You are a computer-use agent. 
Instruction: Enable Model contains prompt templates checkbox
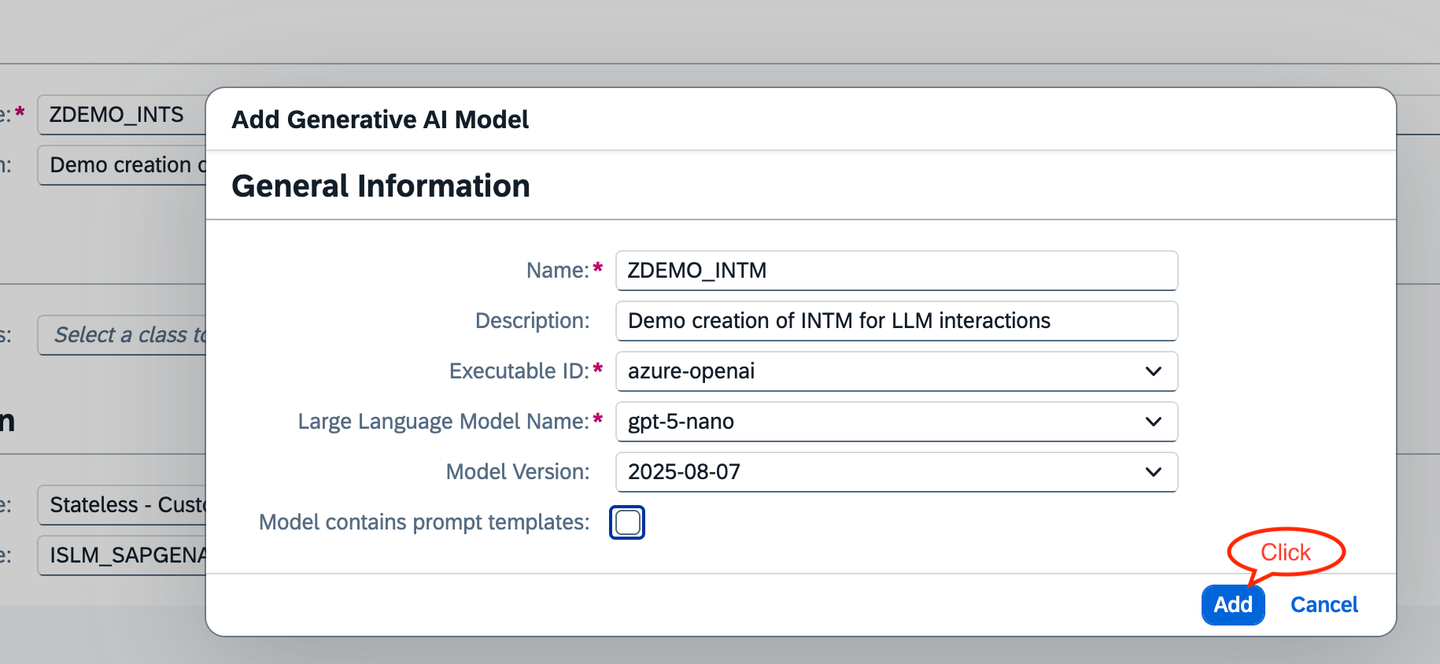point(627,522)
